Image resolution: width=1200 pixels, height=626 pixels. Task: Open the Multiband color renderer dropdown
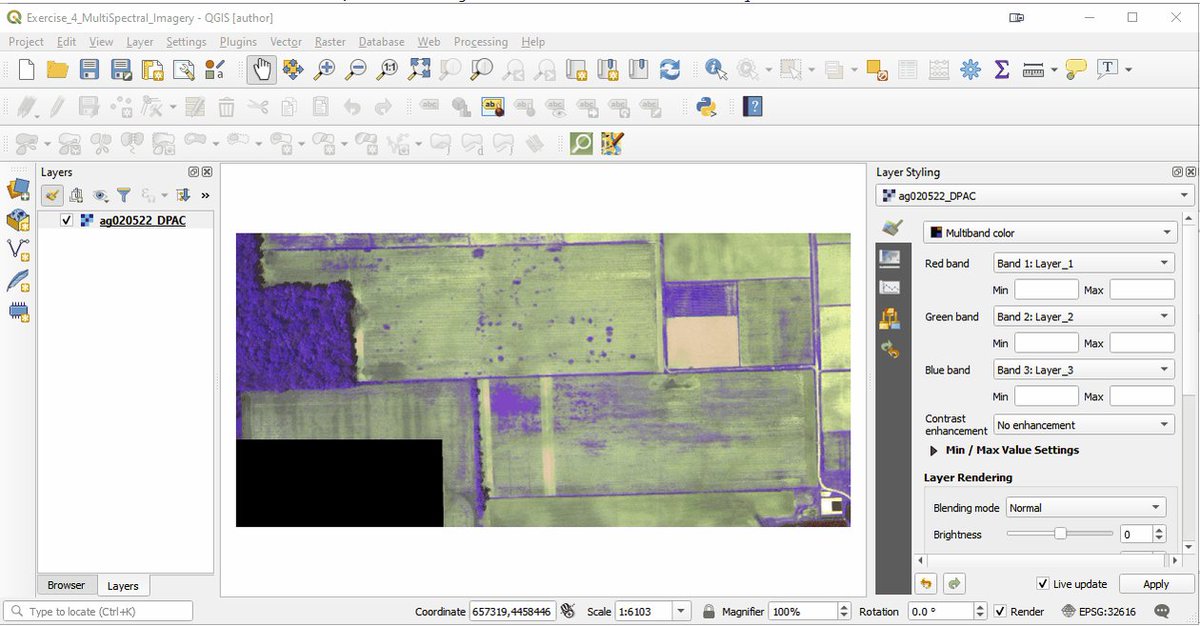[1049, 232]
